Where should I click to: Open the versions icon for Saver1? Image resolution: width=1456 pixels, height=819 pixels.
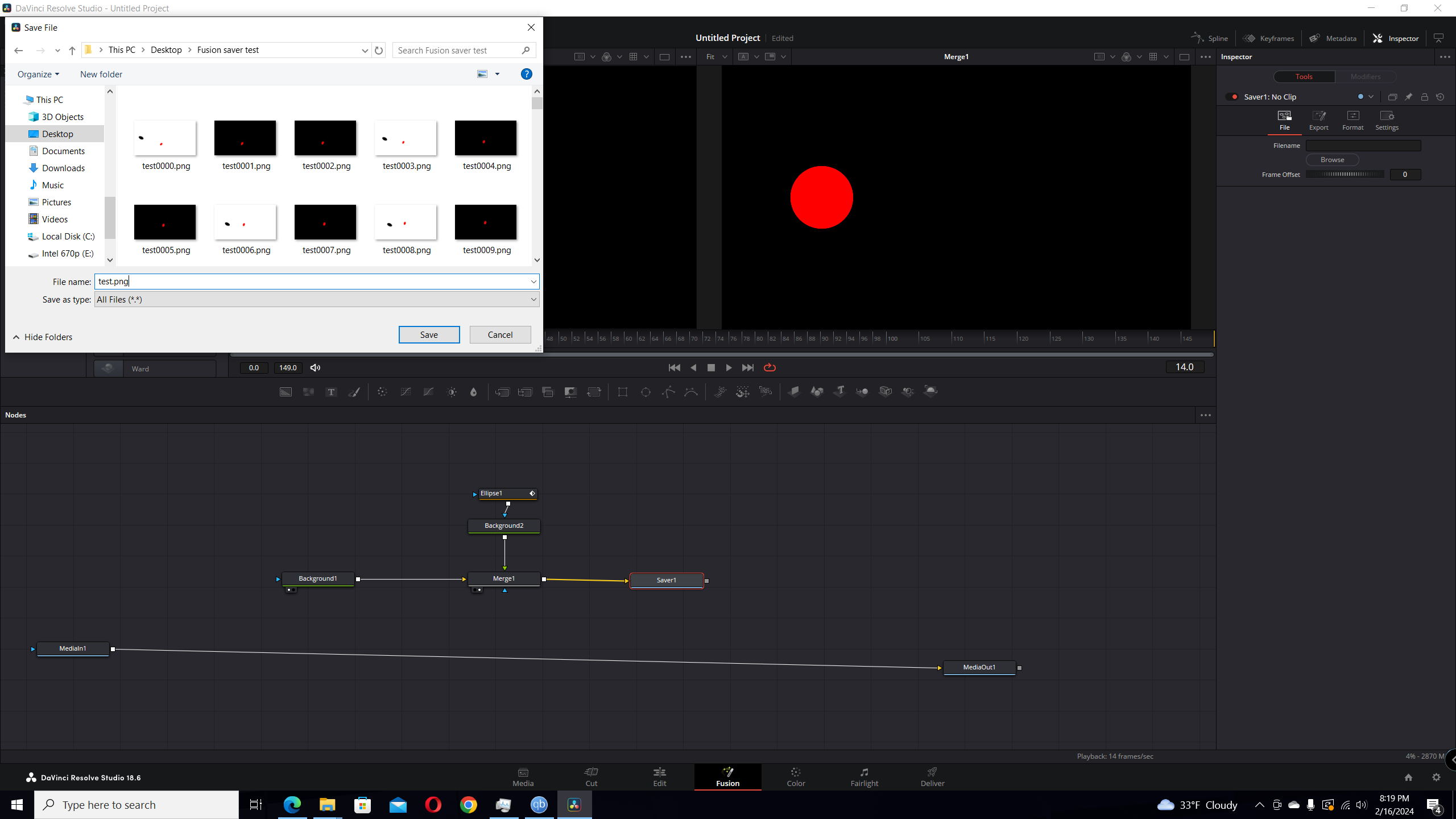tap(1392, 97)
